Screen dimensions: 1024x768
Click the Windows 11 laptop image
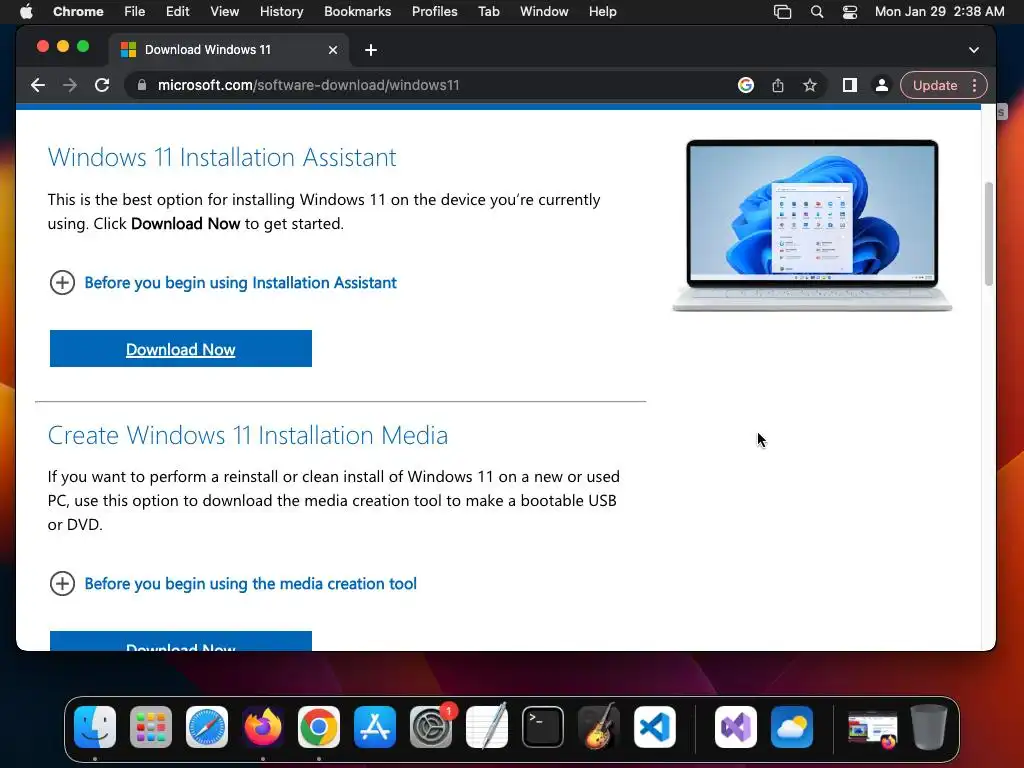(812, 225)
